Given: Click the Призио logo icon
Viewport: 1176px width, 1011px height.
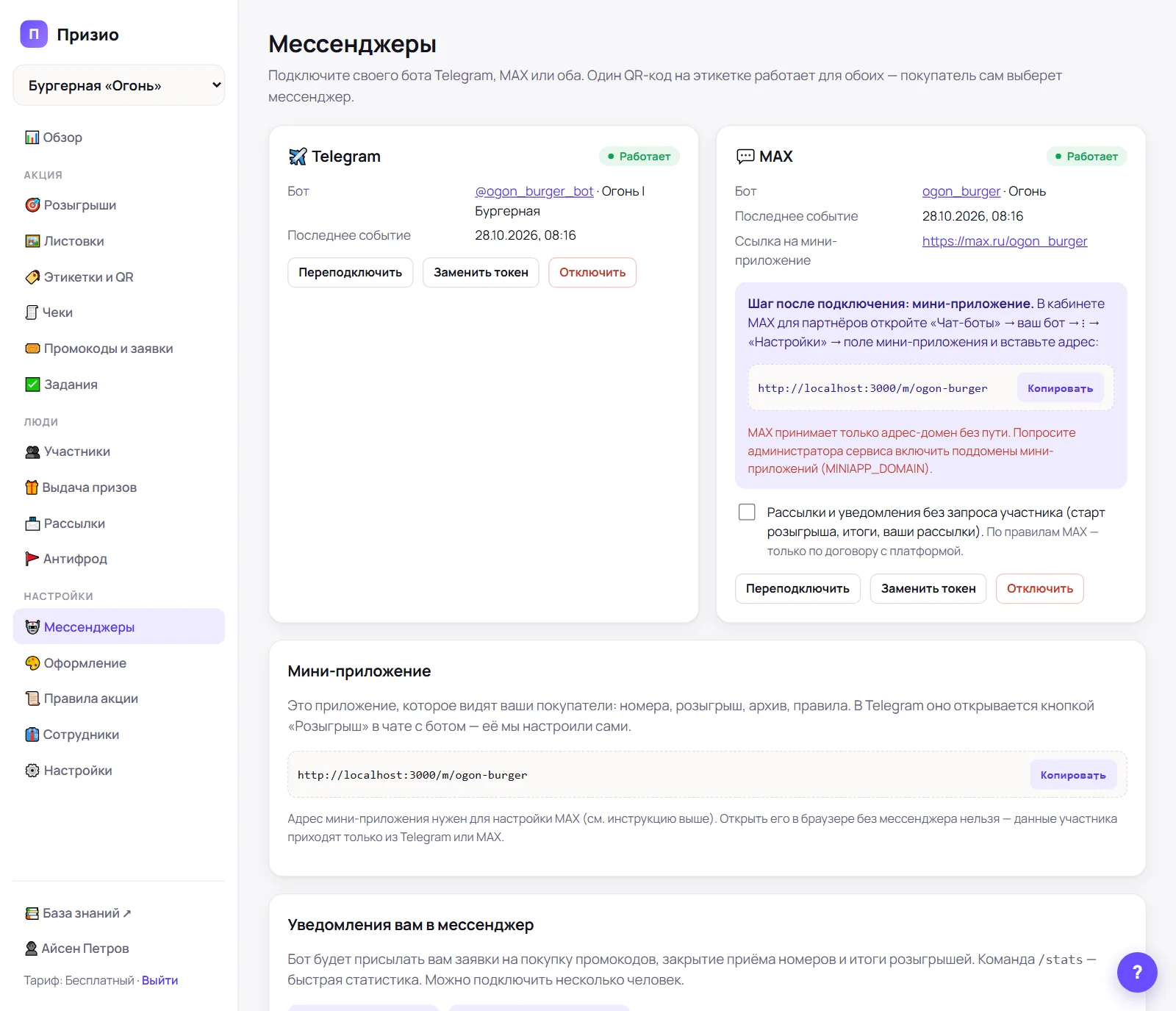Looking at the screenshot, I should click(34, 34).
